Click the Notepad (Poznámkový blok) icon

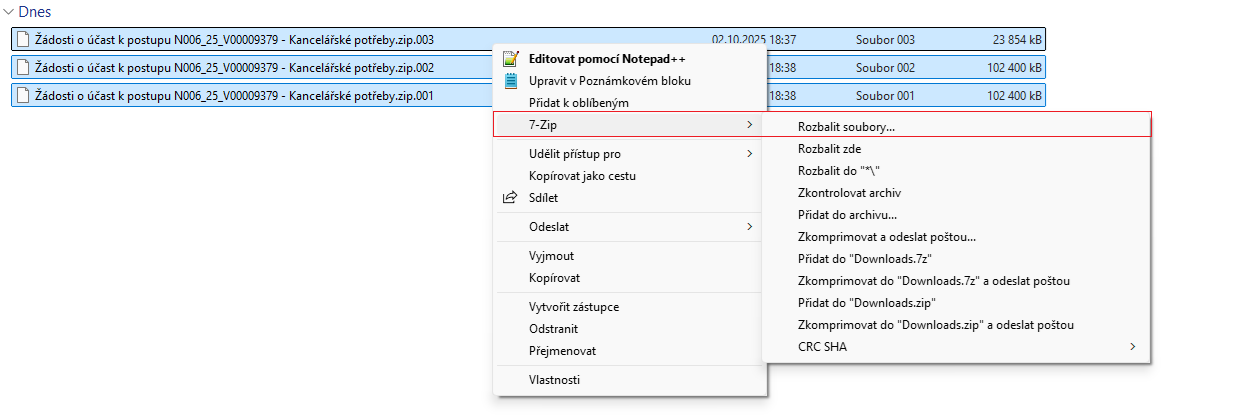point(511,81)
